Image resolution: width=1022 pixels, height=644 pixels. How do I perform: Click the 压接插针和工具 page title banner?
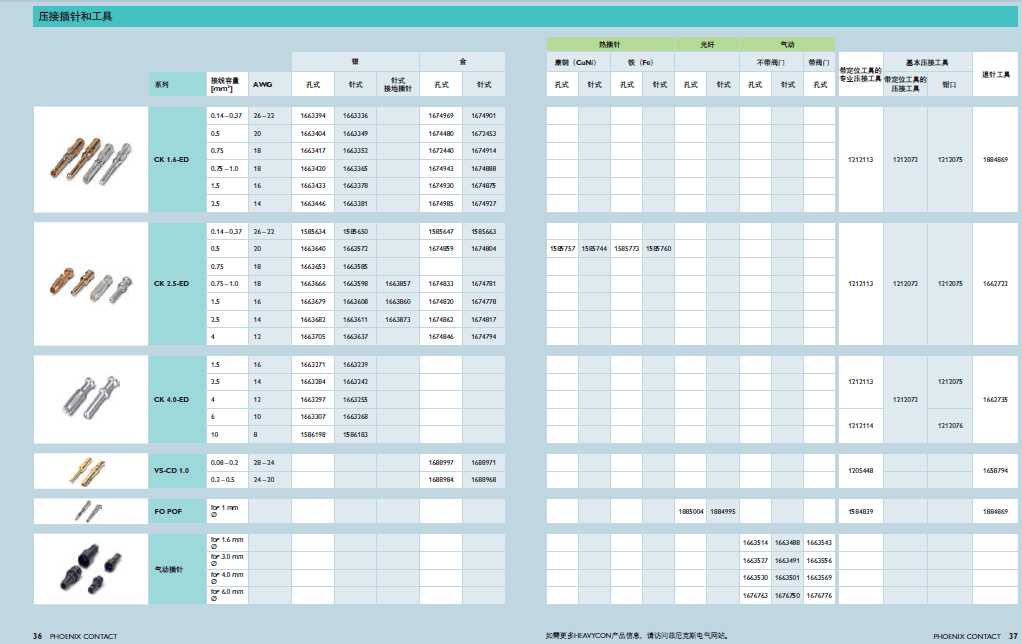(525, 16)
